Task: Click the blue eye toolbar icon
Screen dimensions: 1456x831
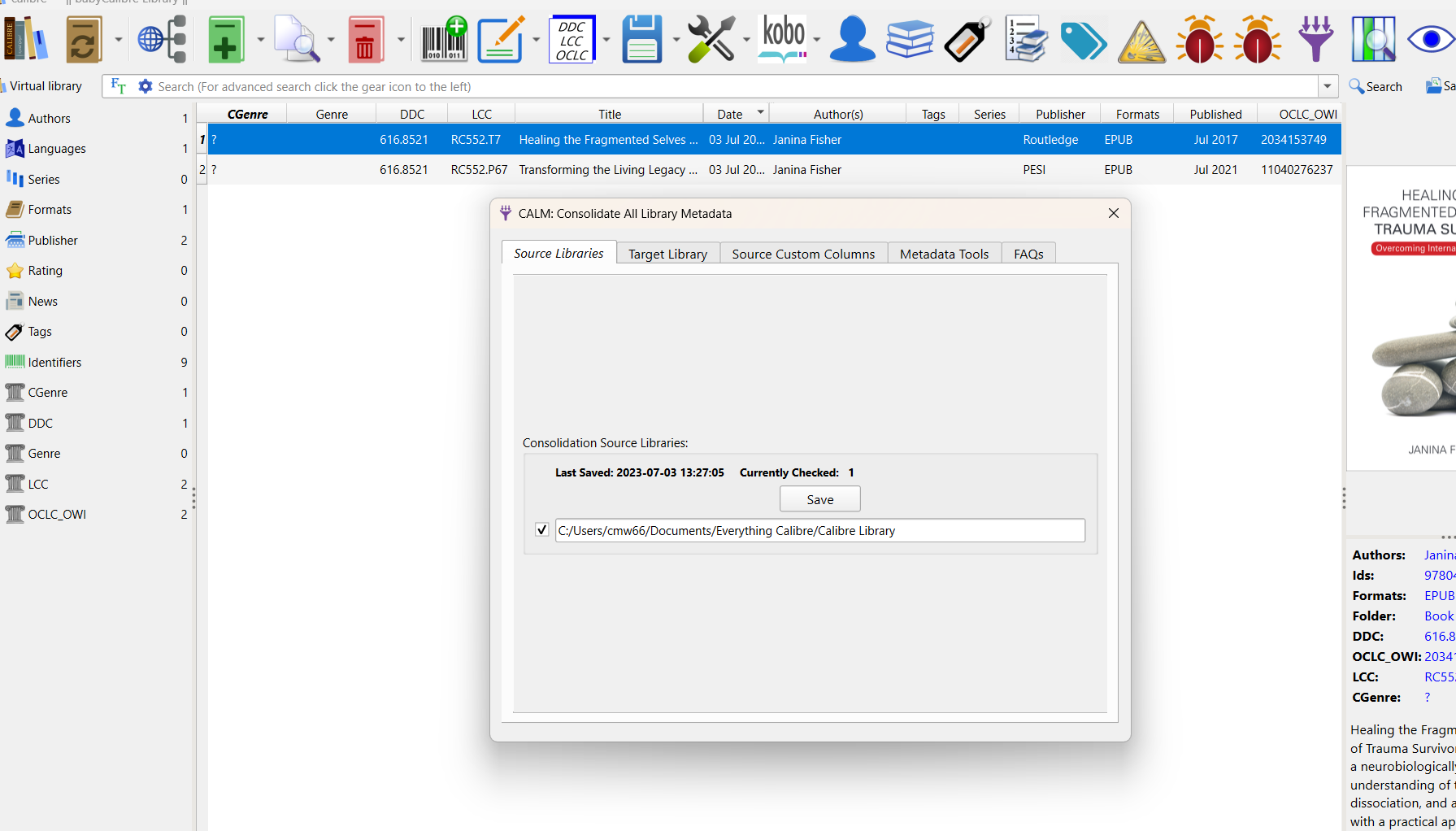Action: pyautogui.click(x=1431, y=39)
